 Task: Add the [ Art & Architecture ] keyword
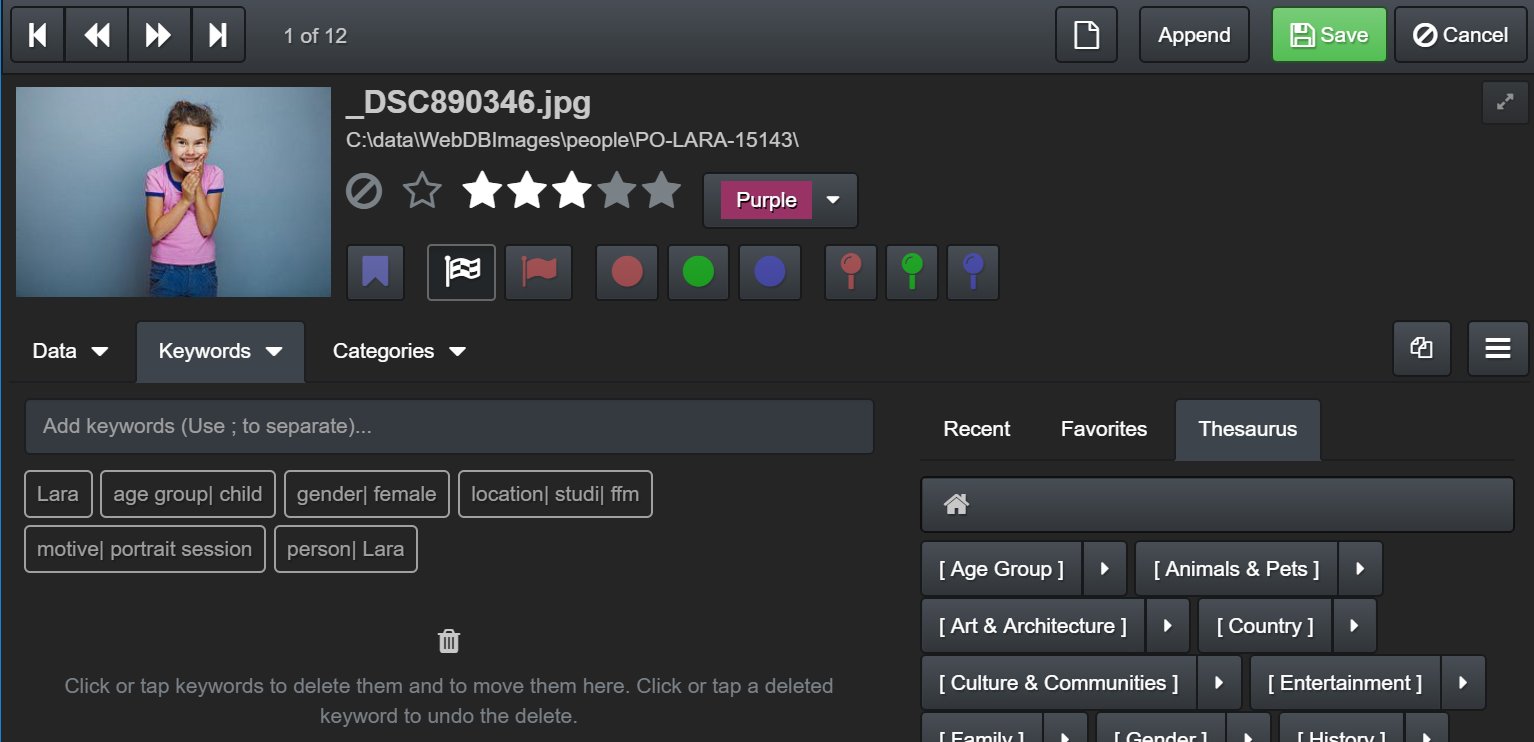[1032, 626]
